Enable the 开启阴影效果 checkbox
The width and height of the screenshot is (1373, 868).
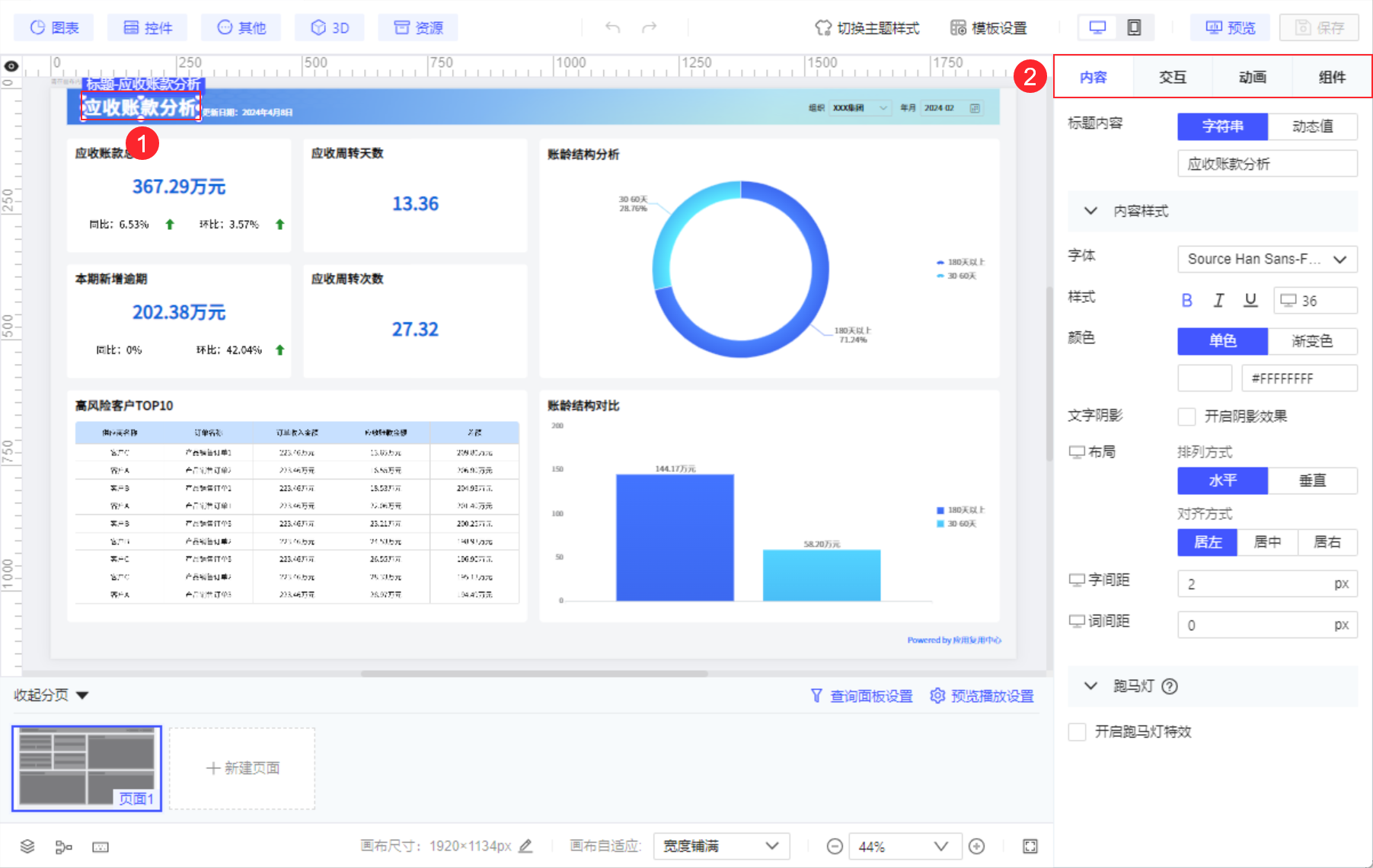coord(1186,416)
